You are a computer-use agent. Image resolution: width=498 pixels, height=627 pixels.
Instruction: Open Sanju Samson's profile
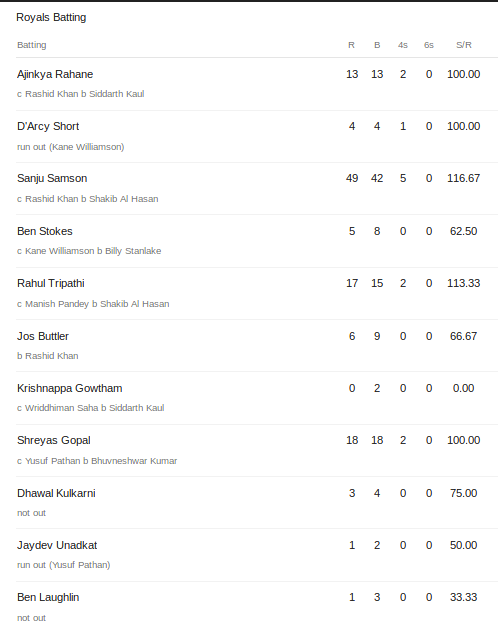tap(52, 178)
